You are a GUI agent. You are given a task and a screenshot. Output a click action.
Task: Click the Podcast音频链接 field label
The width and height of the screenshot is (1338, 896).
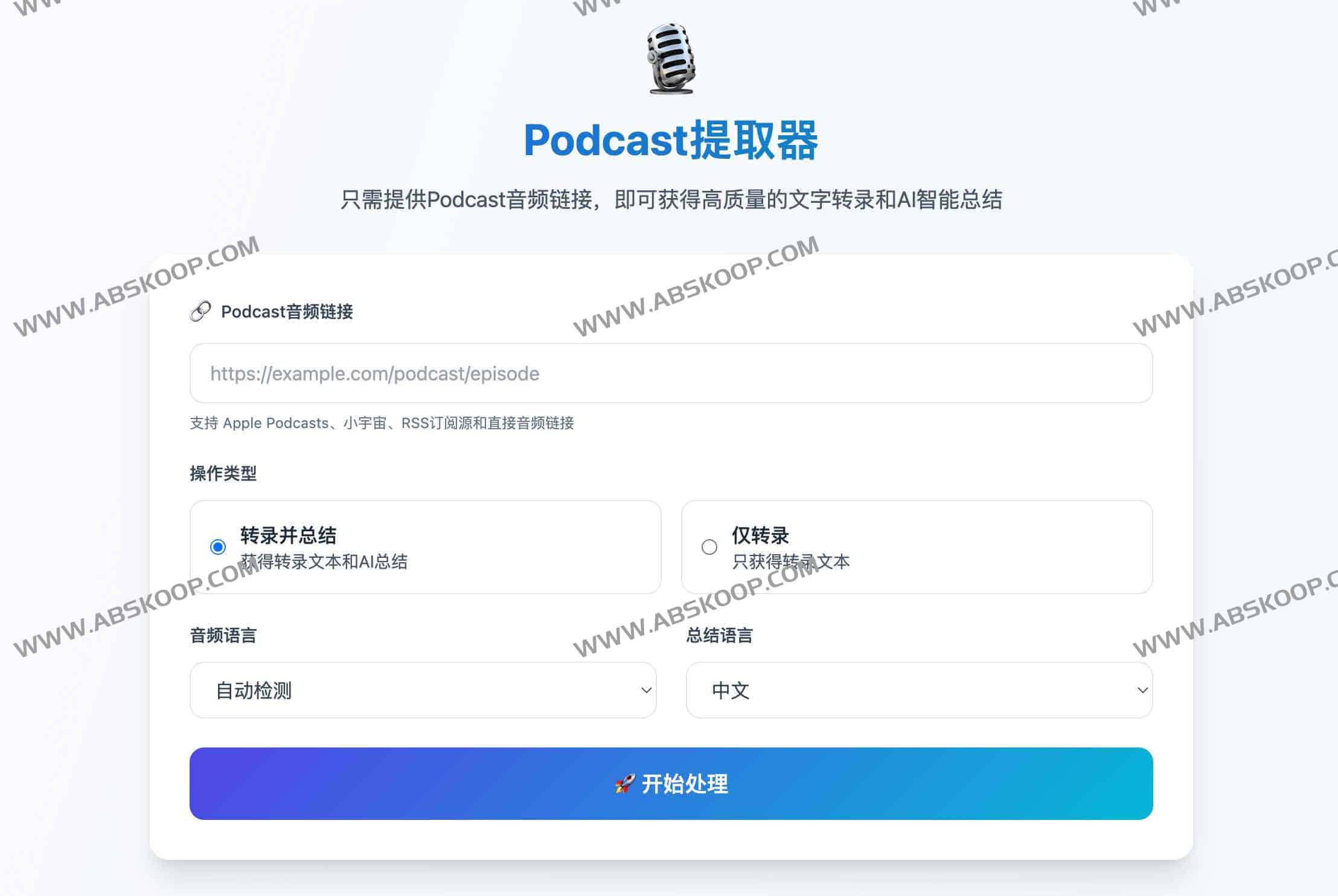287,312
